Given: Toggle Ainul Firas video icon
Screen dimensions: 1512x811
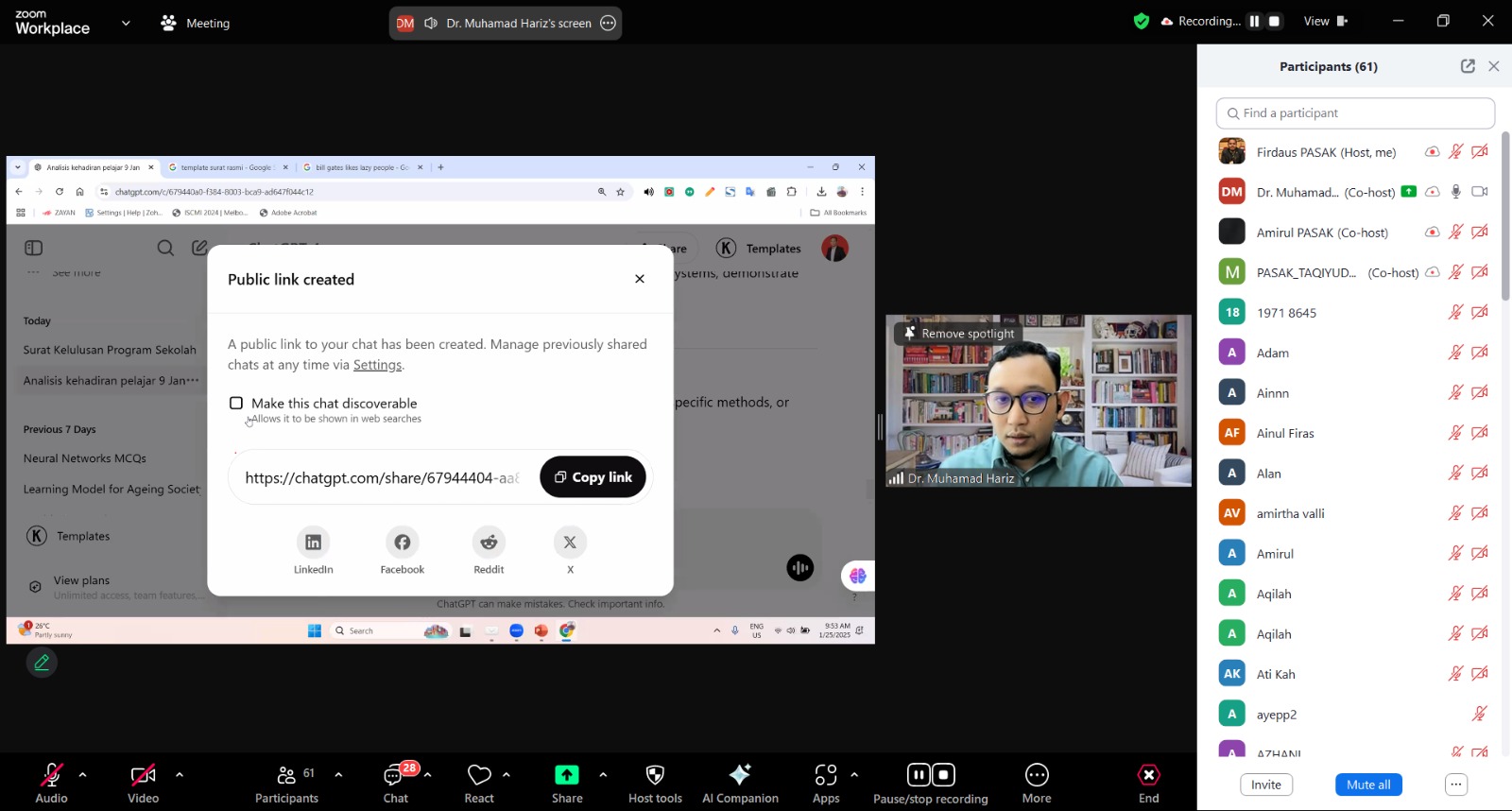Looking at the screenshot, I should [1480, 433].
